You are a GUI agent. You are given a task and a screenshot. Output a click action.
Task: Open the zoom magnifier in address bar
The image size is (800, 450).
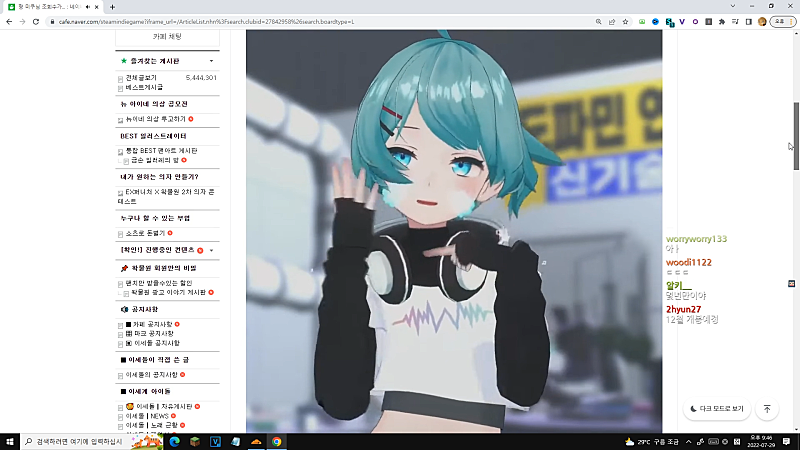point(598,22)
